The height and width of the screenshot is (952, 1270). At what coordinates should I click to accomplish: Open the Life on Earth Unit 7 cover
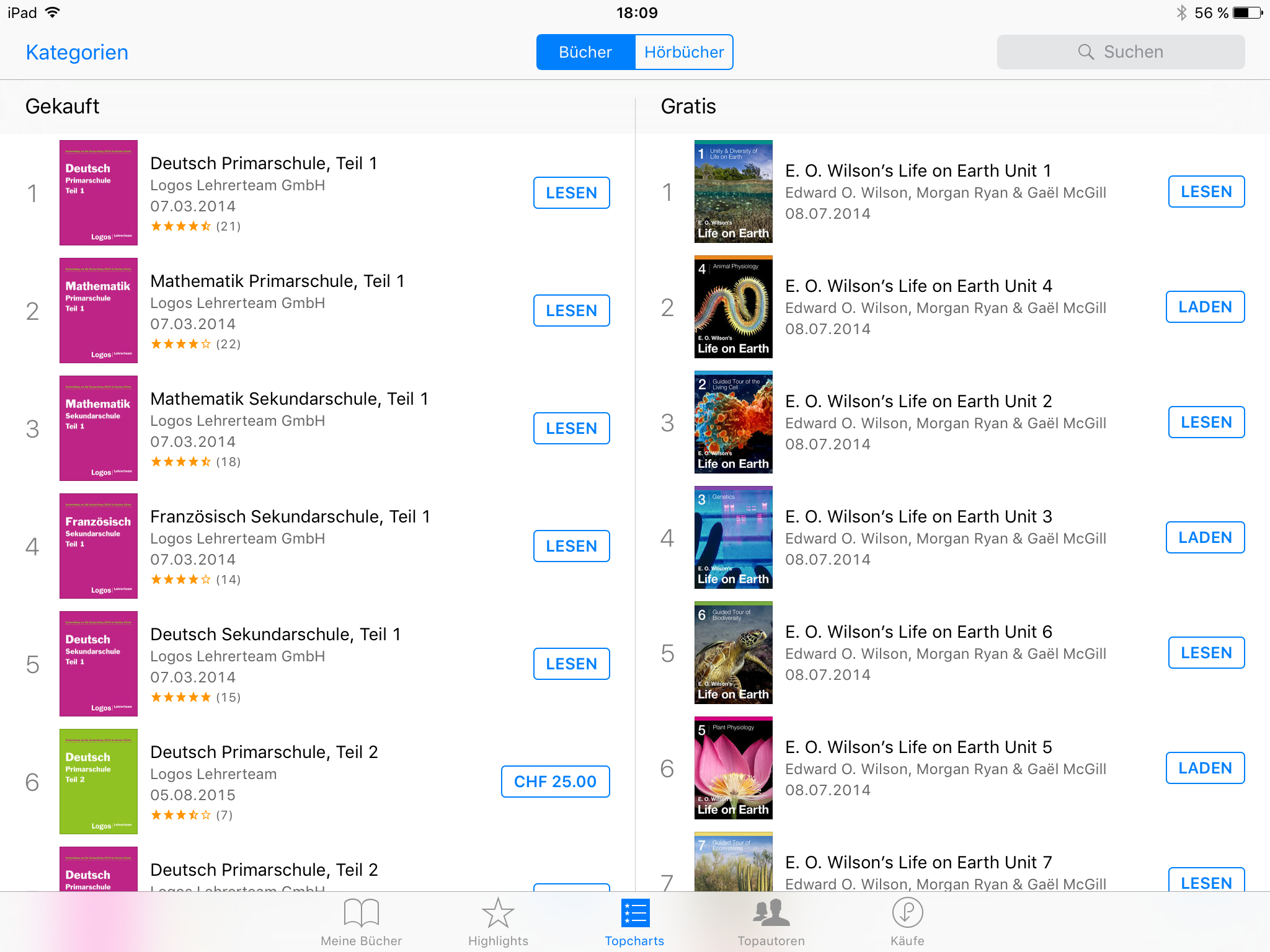tap(734, 862)
